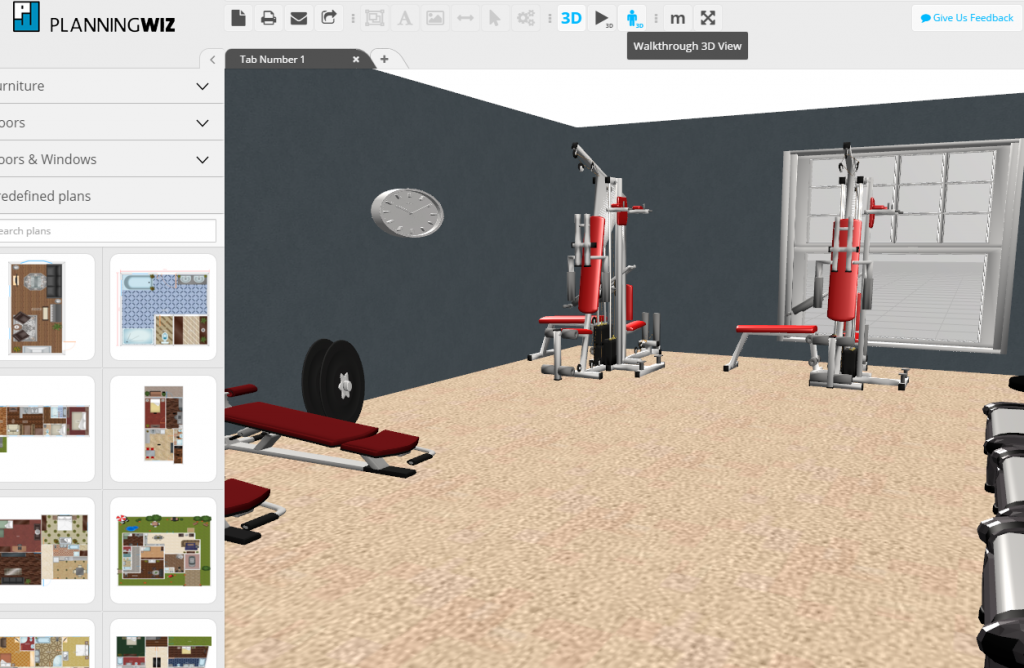This screenshot has width=1024, height=668.
Task: Pick the dimension arrow tool
Action: [466, 18]
